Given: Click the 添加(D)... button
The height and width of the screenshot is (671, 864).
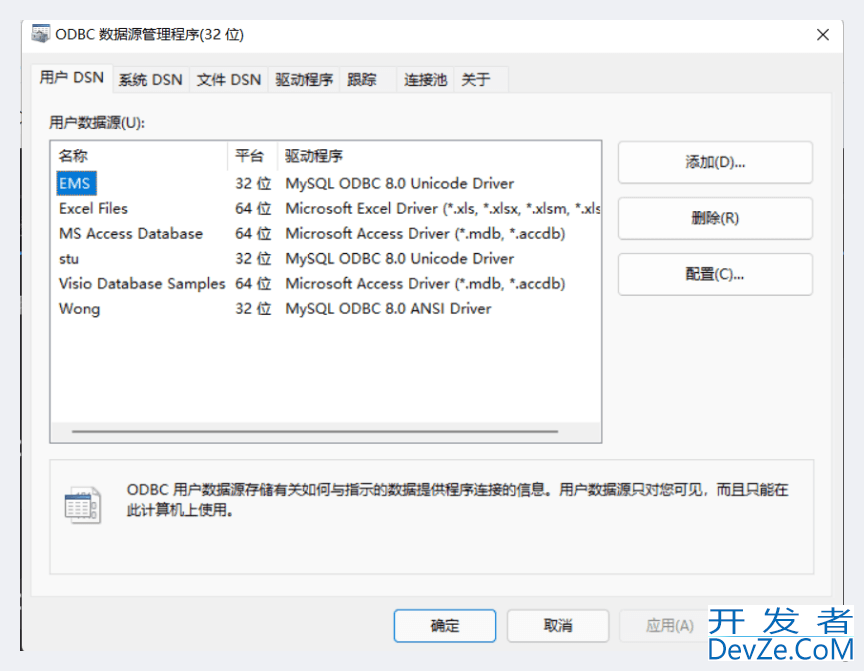Looking at the screenshot, I should (715, 162).
